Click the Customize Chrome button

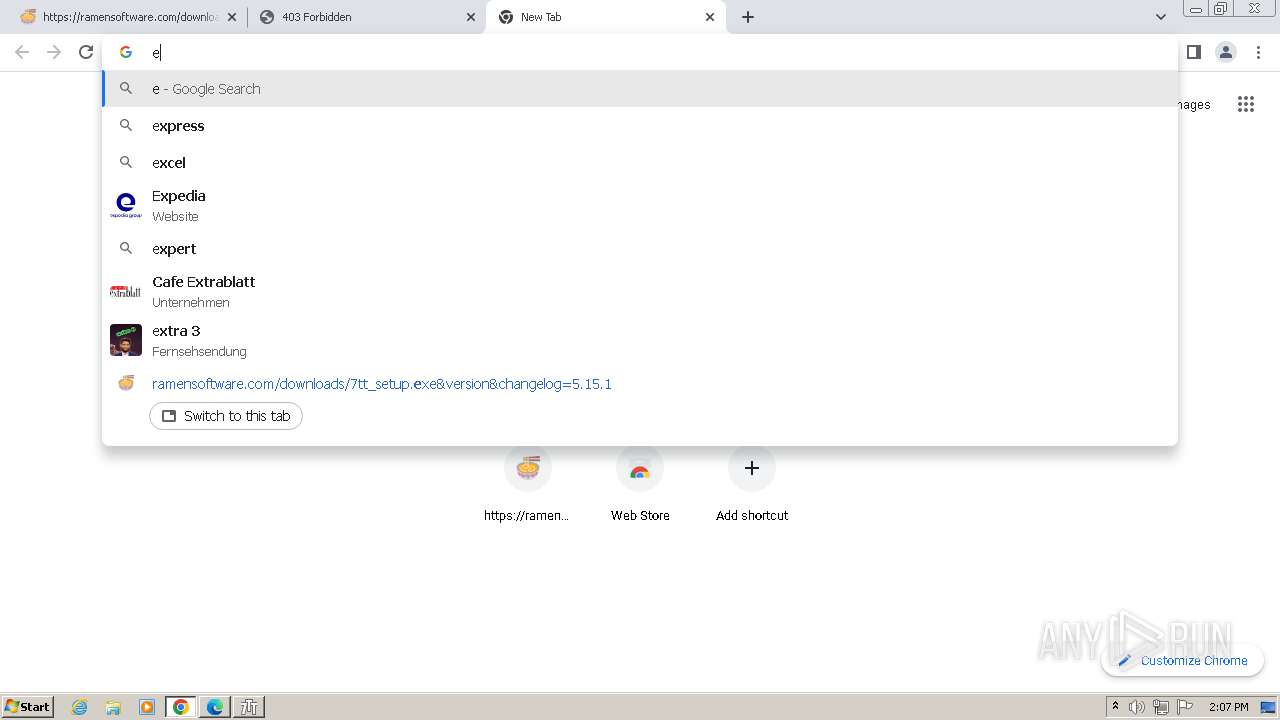[1182, 660]
